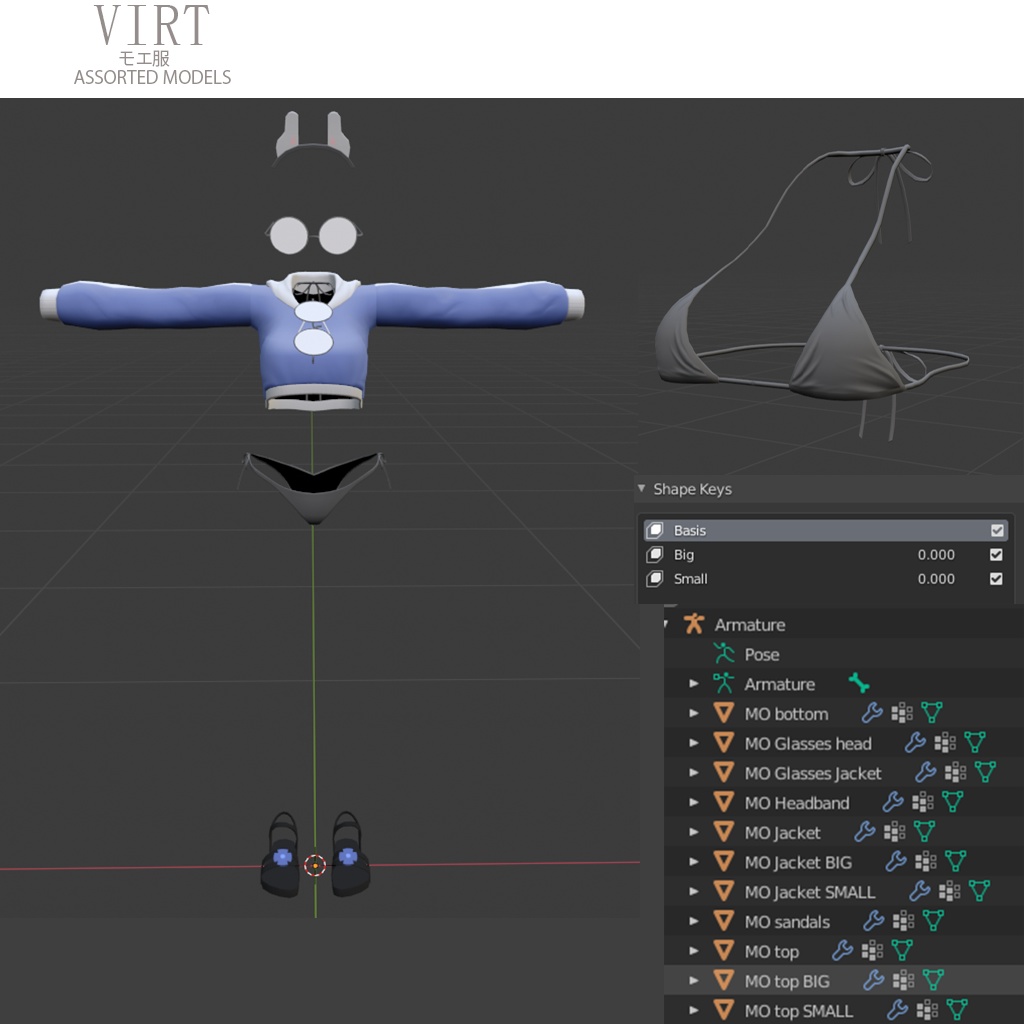
Task: Expand the MO Glasses Jacket object
Action: tap(694, 773)
